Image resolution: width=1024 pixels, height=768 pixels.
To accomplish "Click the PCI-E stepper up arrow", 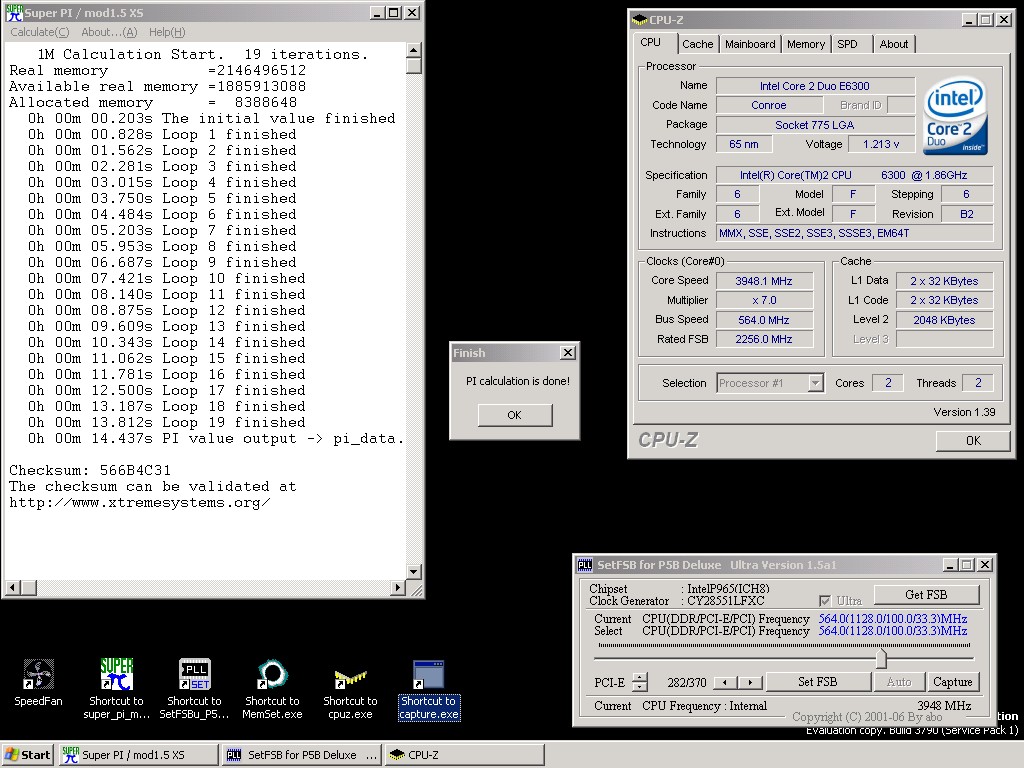I will (x=640, y=677).
